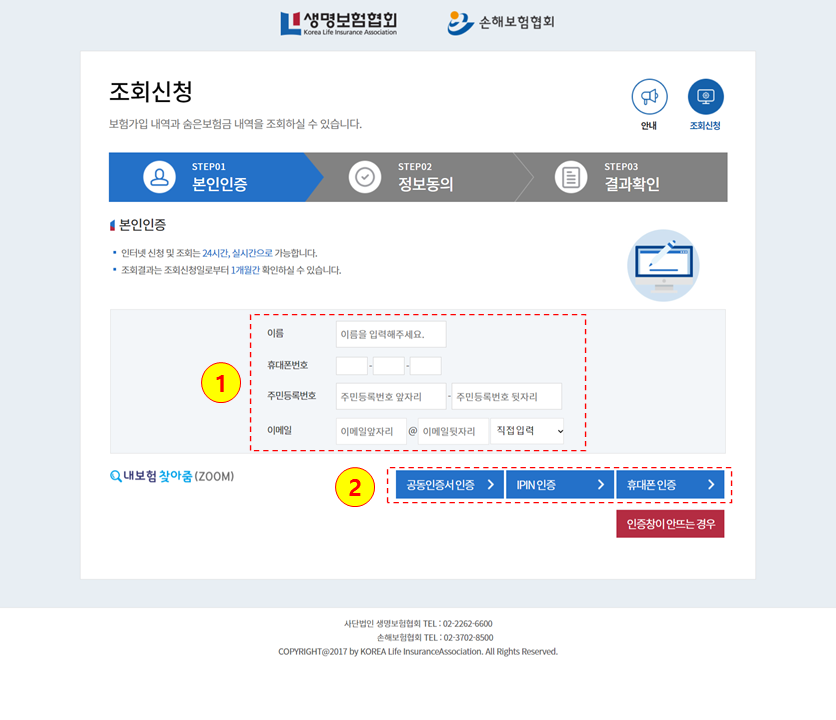Click the document icon in STEP03 결과확인
Image resolution: width=836 pixels, height=720 pixels.
(x=572, y=176)
